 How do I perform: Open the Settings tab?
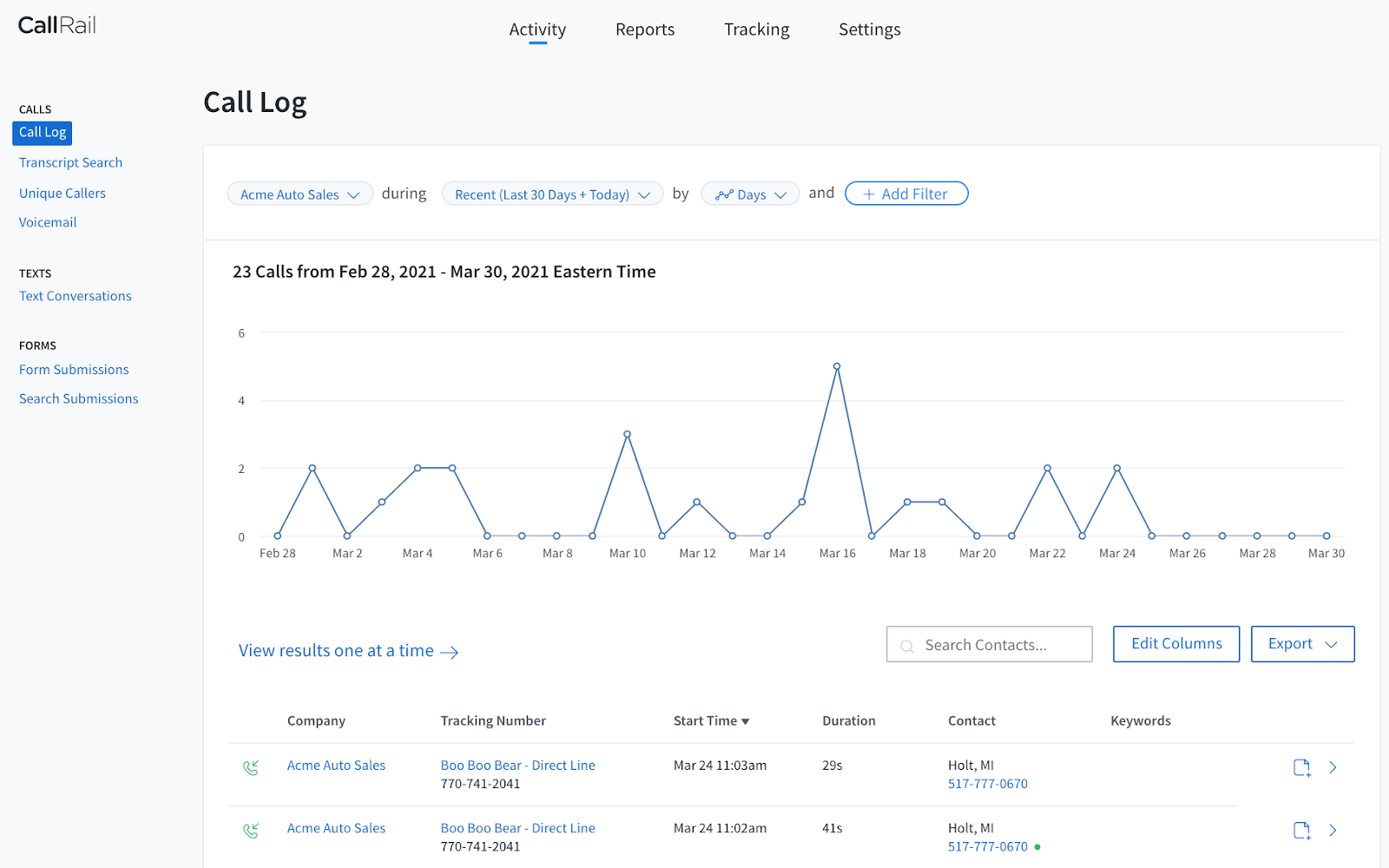(870, 30)
